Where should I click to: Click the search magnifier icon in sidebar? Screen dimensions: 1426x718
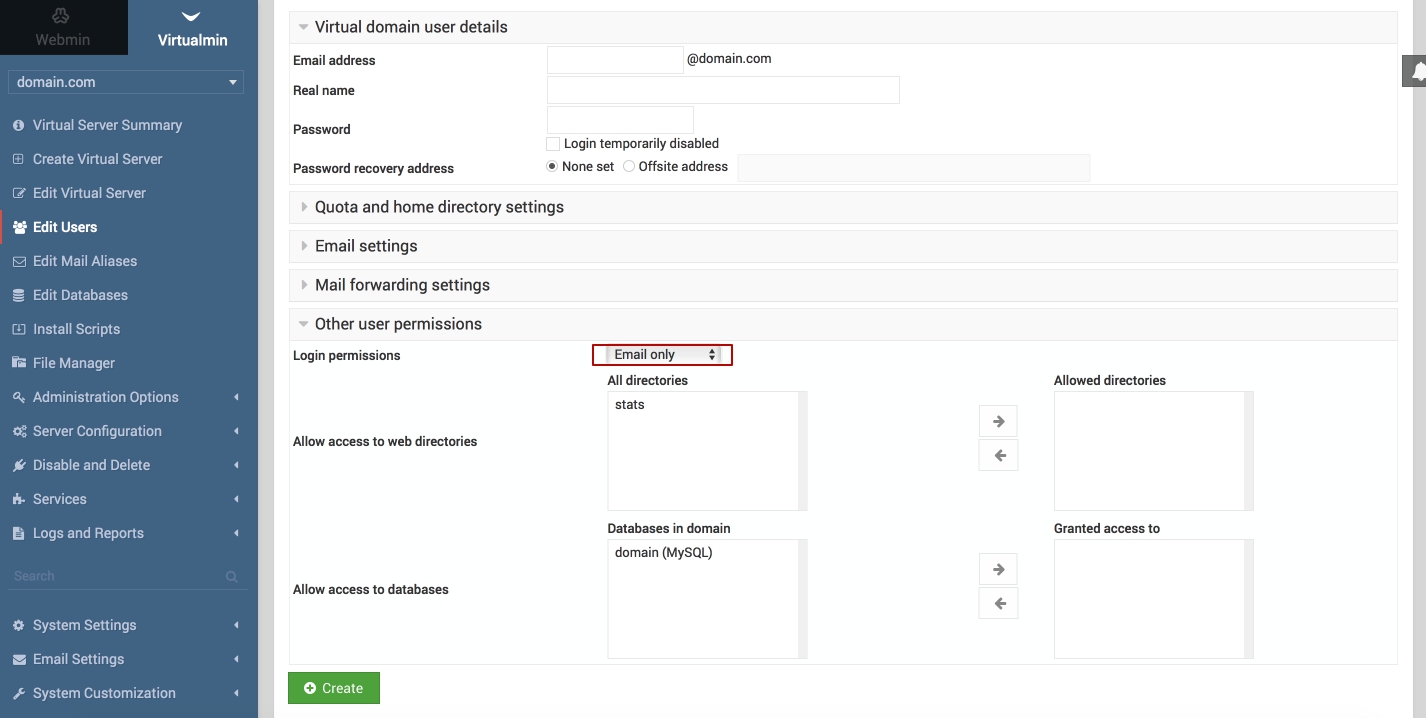[232, 577]
